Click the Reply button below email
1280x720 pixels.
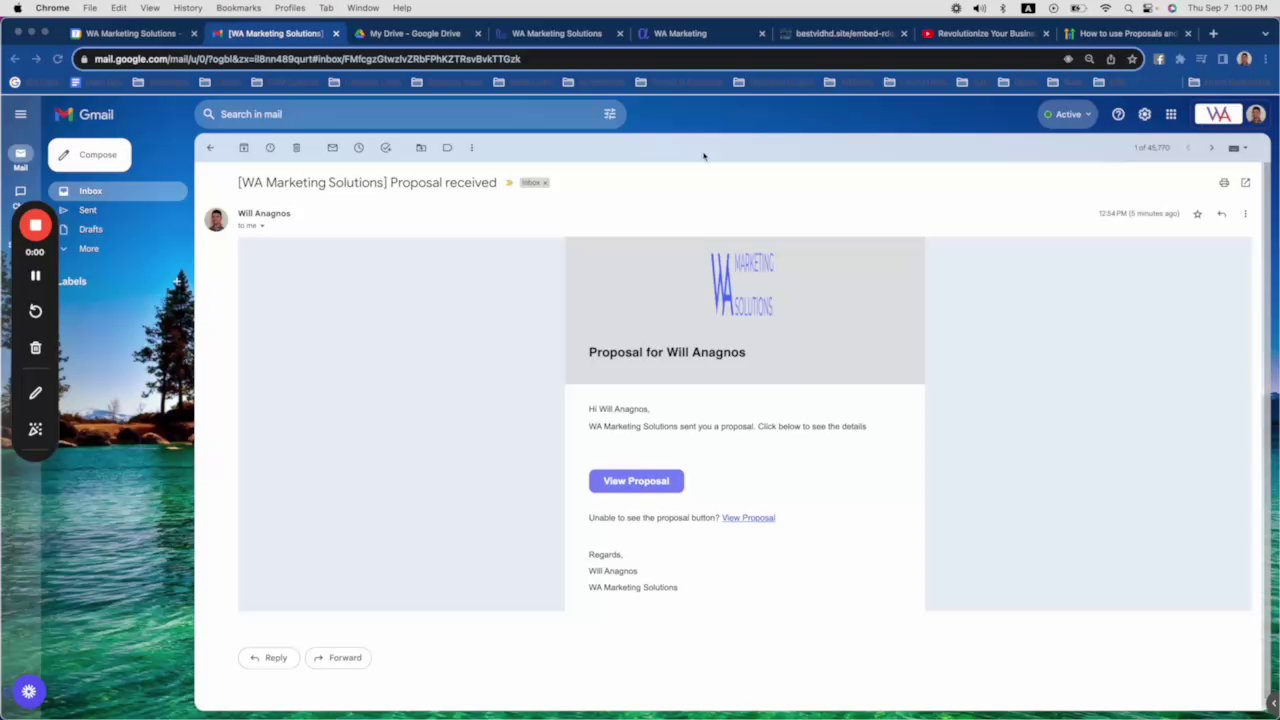(268, 658)
